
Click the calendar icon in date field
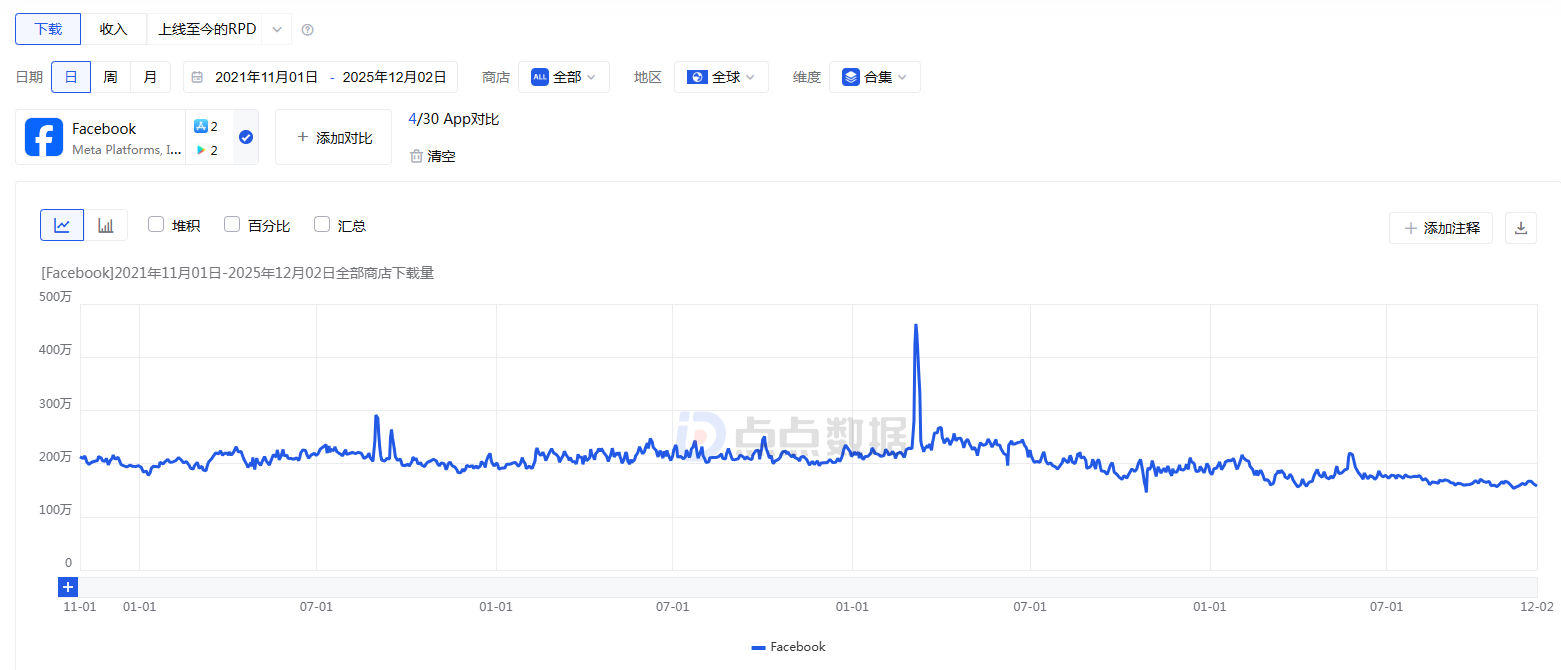pos(198,77)
